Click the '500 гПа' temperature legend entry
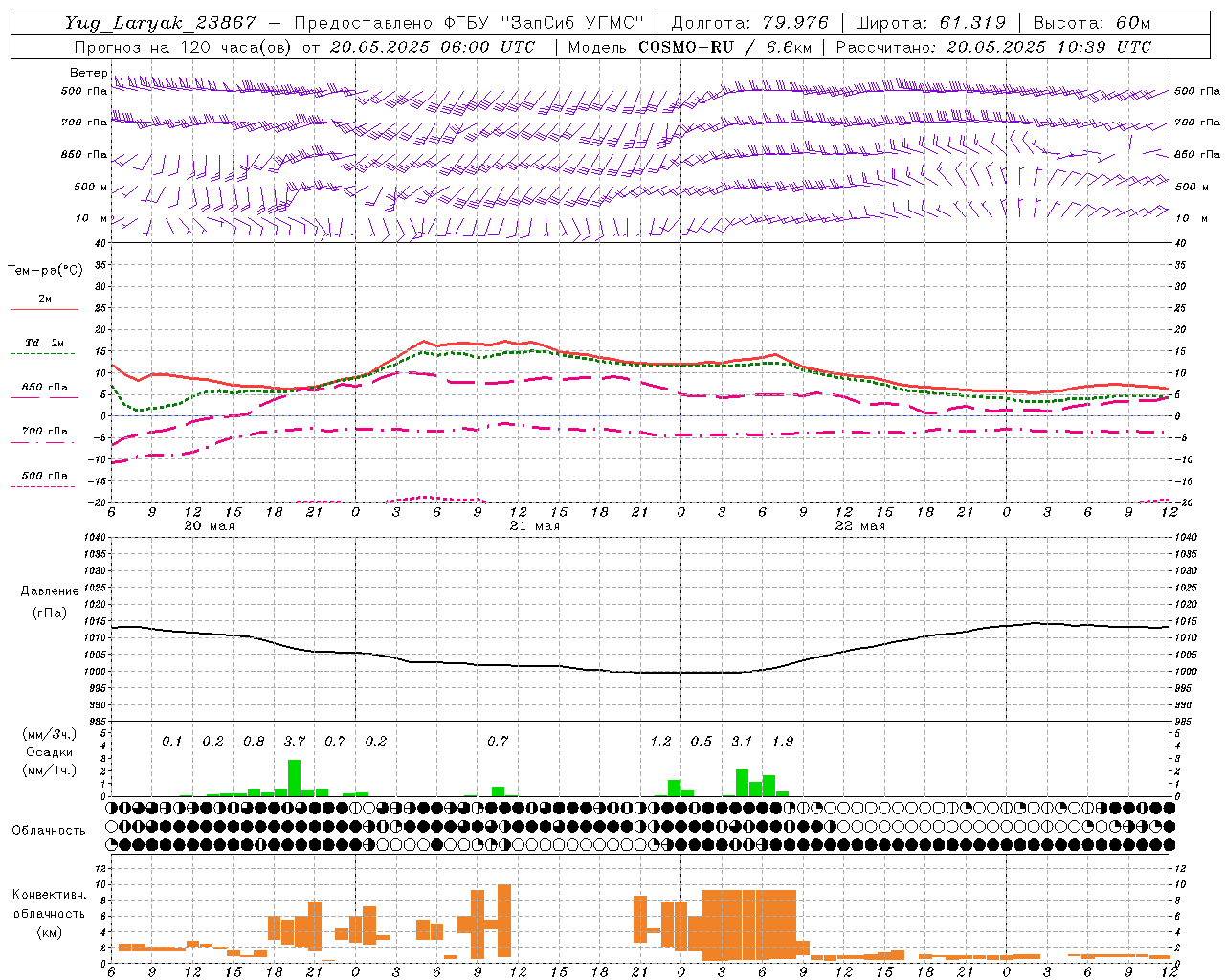 coord(45,476)
